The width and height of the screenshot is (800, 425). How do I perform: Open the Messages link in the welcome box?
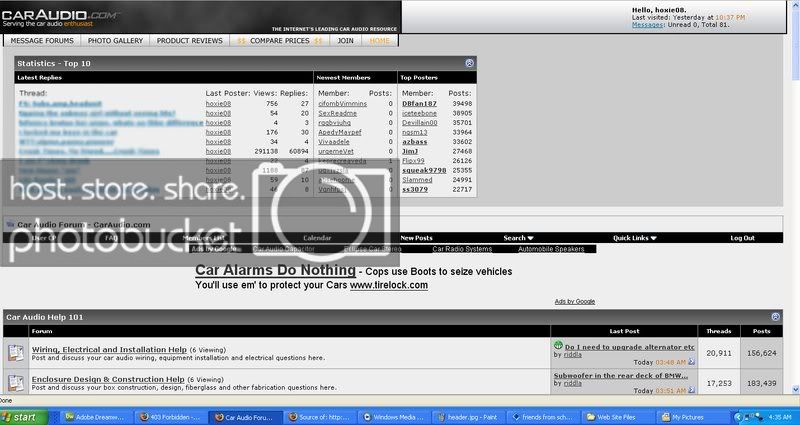648,24
